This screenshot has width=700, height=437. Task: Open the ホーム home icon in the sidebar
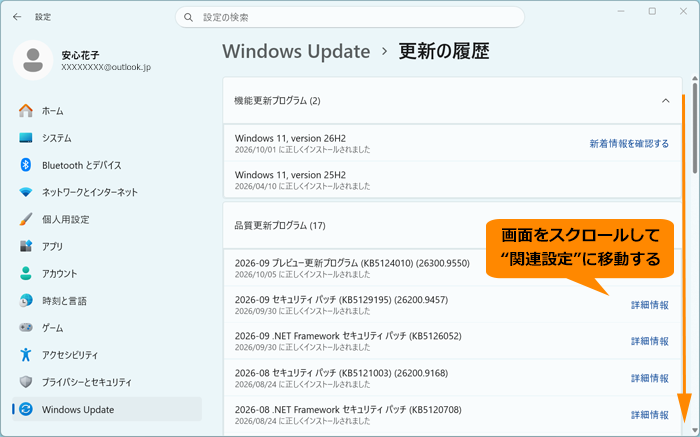point(26,111)
